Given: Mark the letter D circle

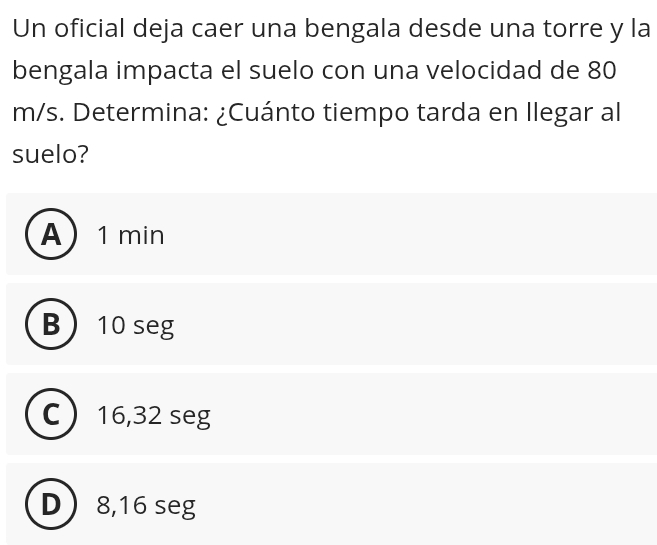Looking at the screenshot, I should pyautogui.click(x=51, y=505).
